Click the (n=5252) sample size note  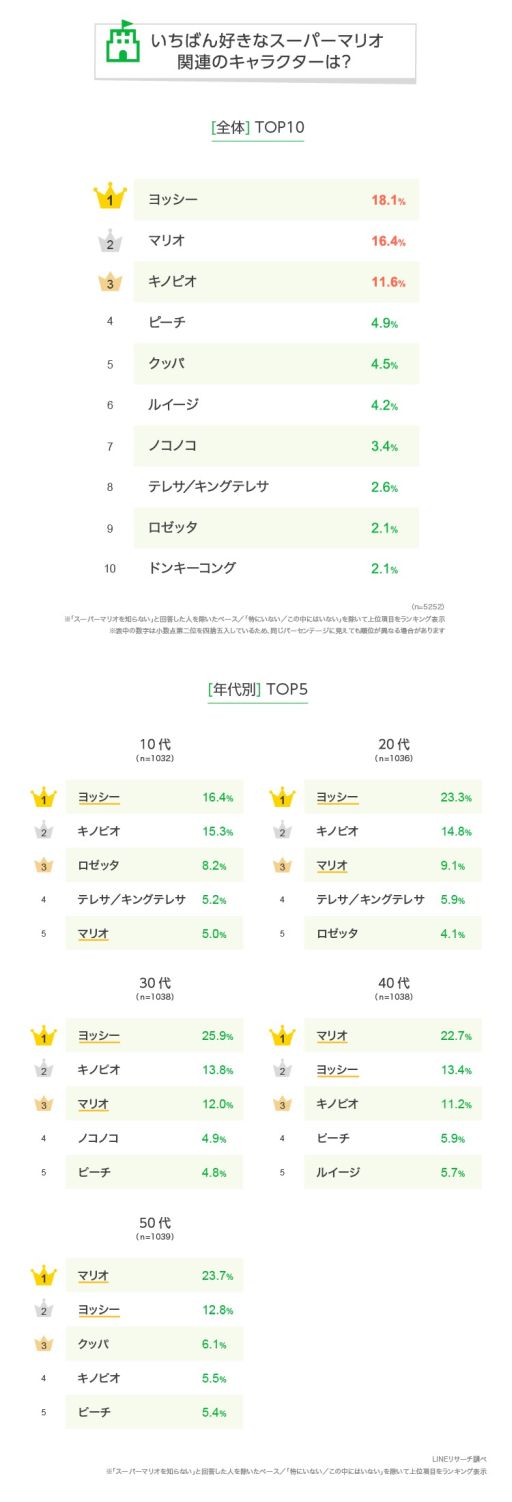[428, 606]
